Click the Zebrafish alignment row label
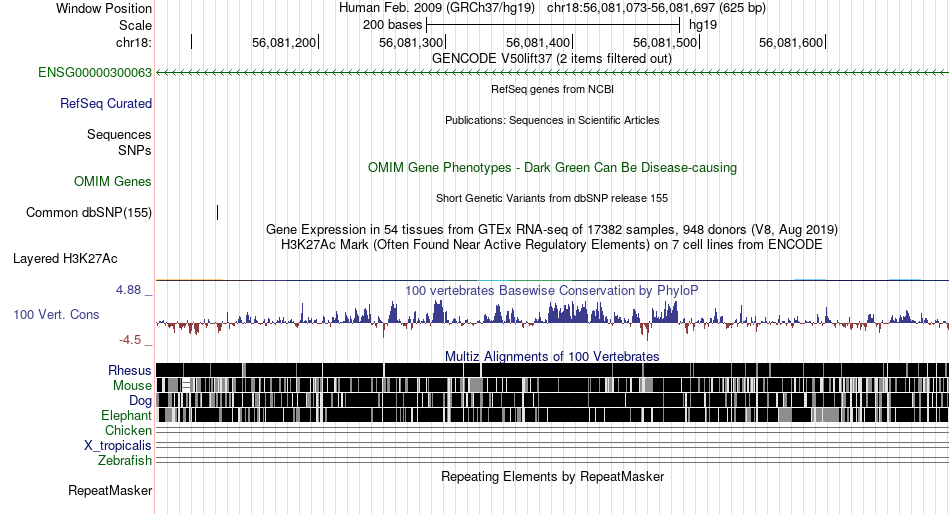The image size is (950, 514). (x=125, y=461)
